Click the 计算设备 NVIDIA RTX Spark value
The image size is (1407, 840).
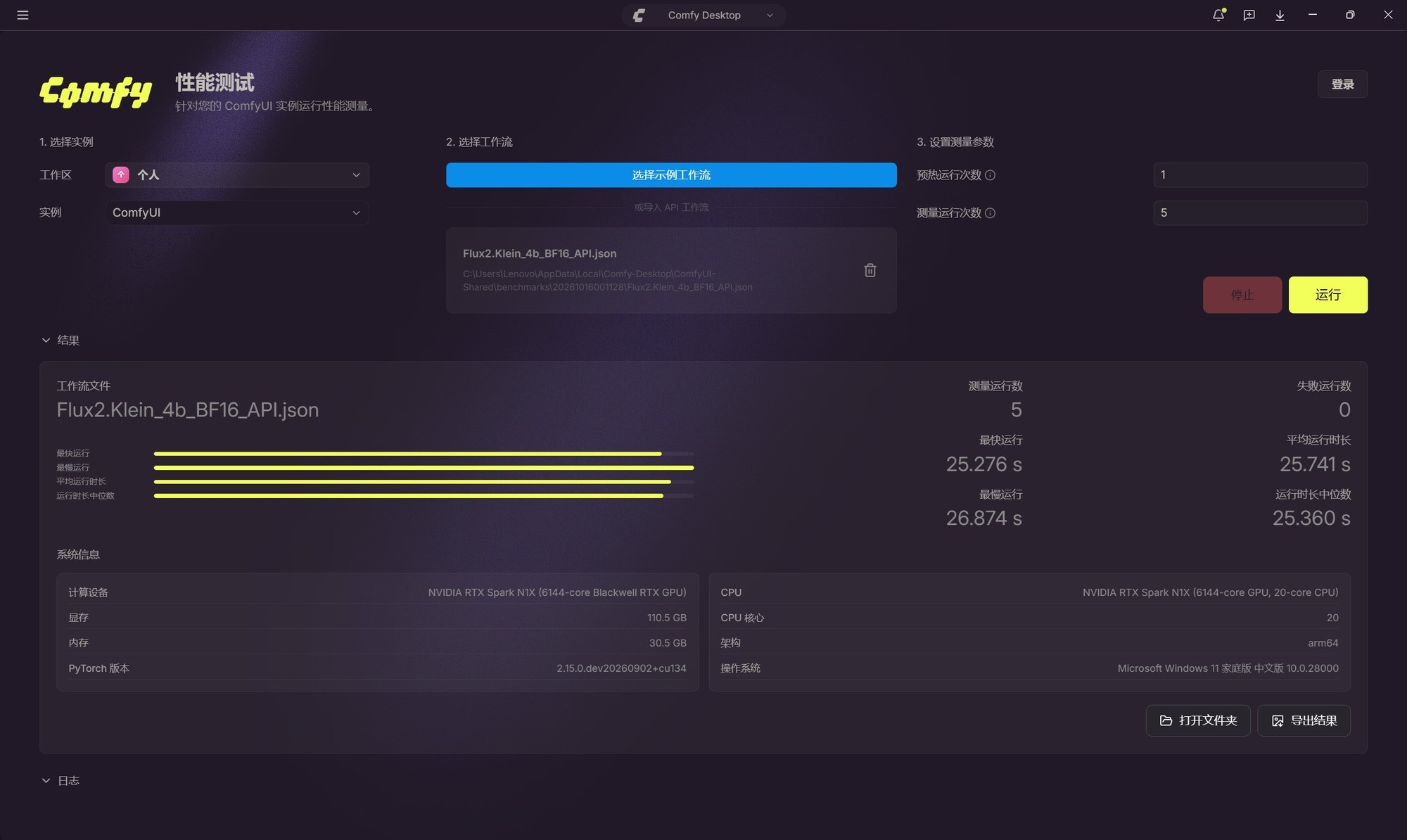(x=557, y=592)
